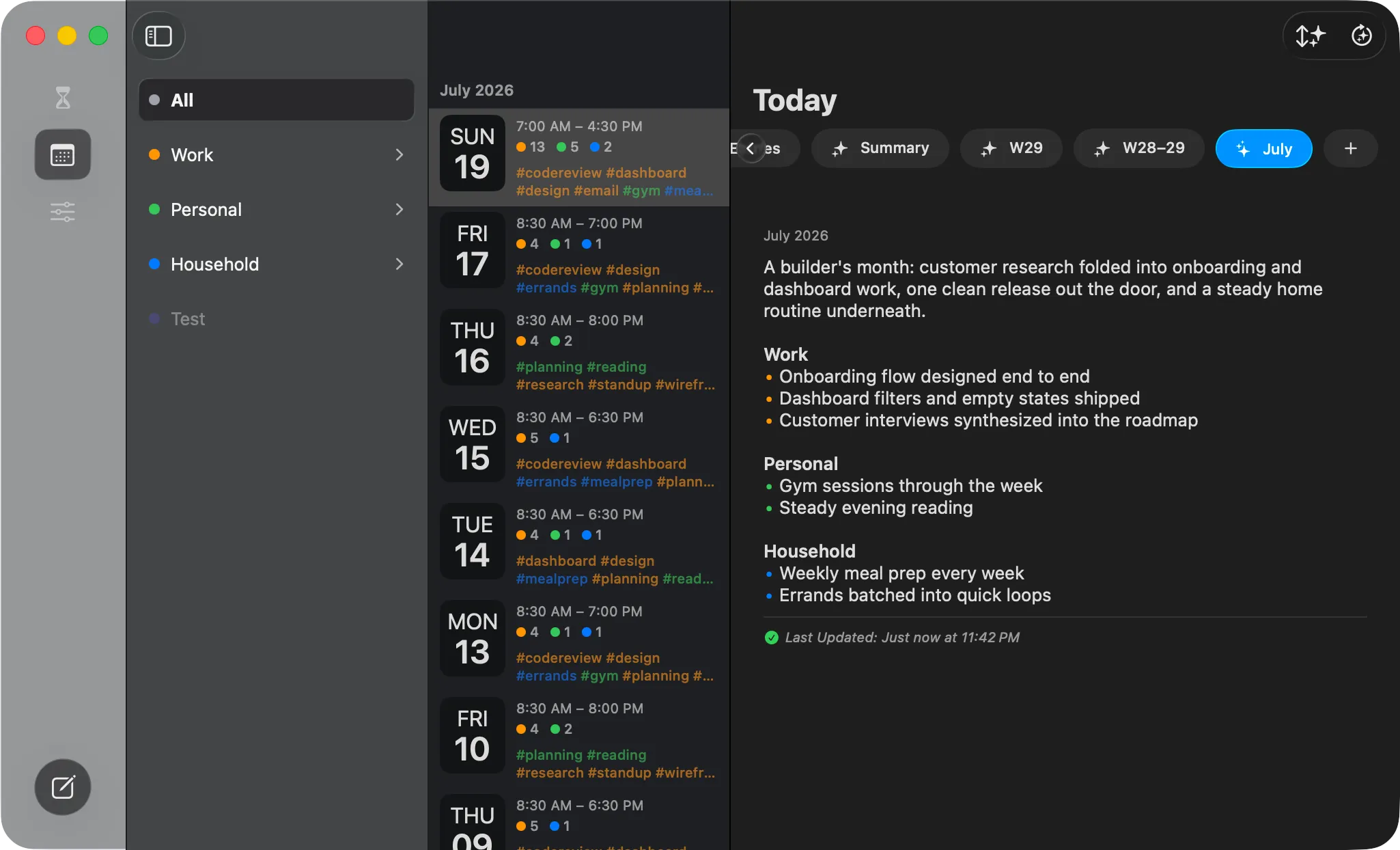Expand the Personal category chevron
Screen dimensions: 1400x850
[x=400, y=210]
